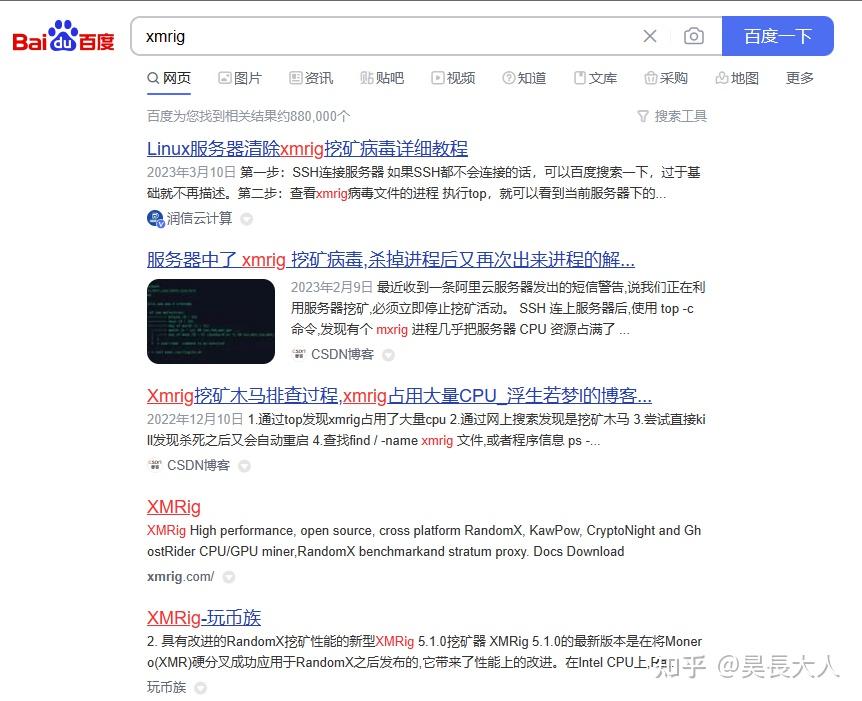Click the question-mark icon beside 知道
862x701 pixels.
pyautogui.click(x=507, y=77)
